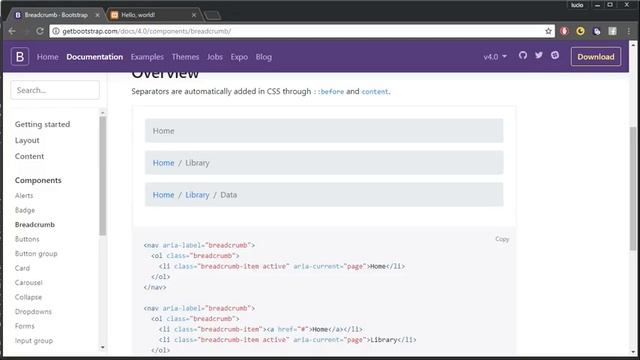
Task: Click the yellow circular extension icon
Action: 580,31
